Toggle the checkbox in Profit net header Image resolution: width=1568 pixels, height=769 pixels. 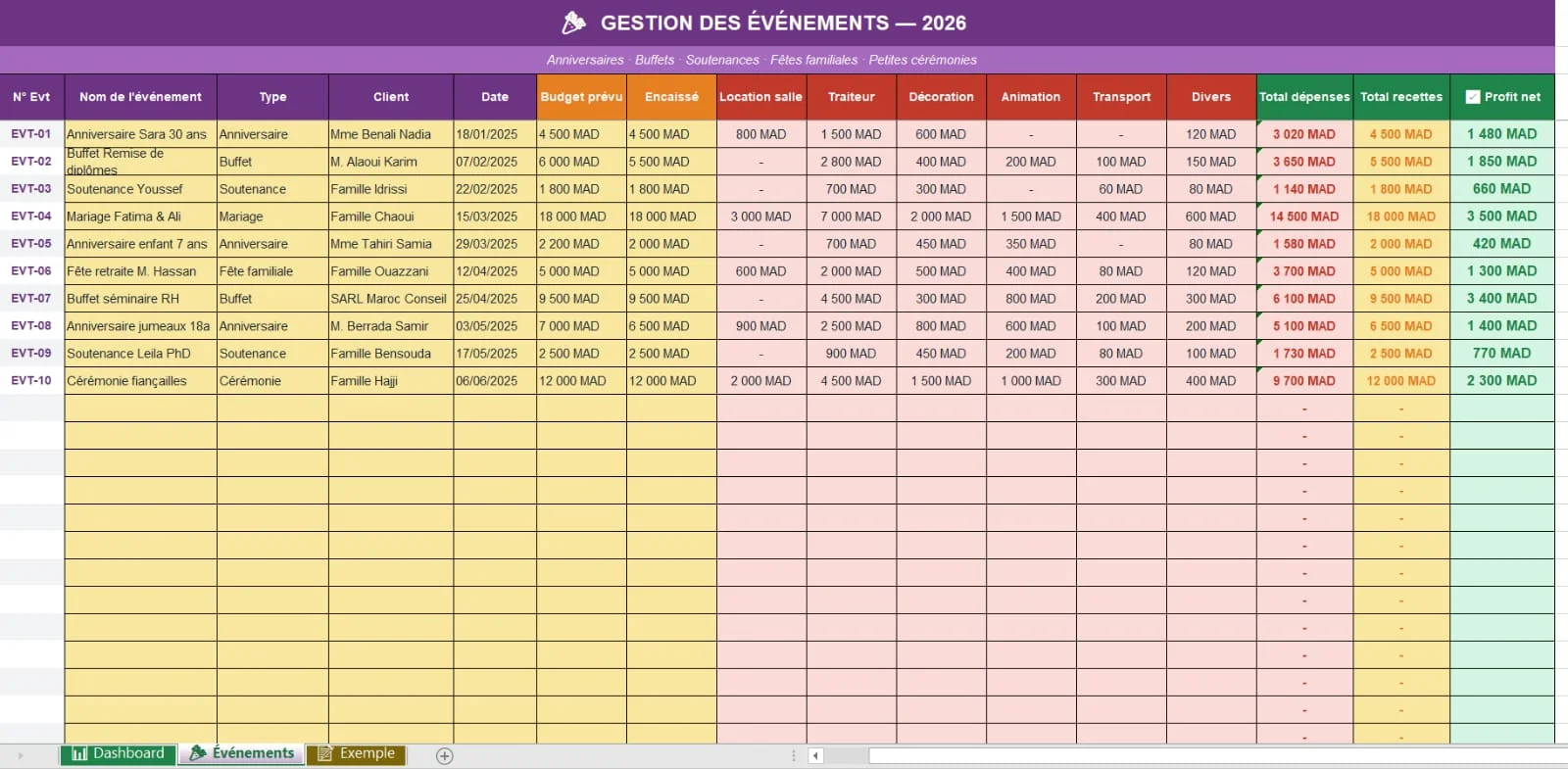coord(1472,97)
